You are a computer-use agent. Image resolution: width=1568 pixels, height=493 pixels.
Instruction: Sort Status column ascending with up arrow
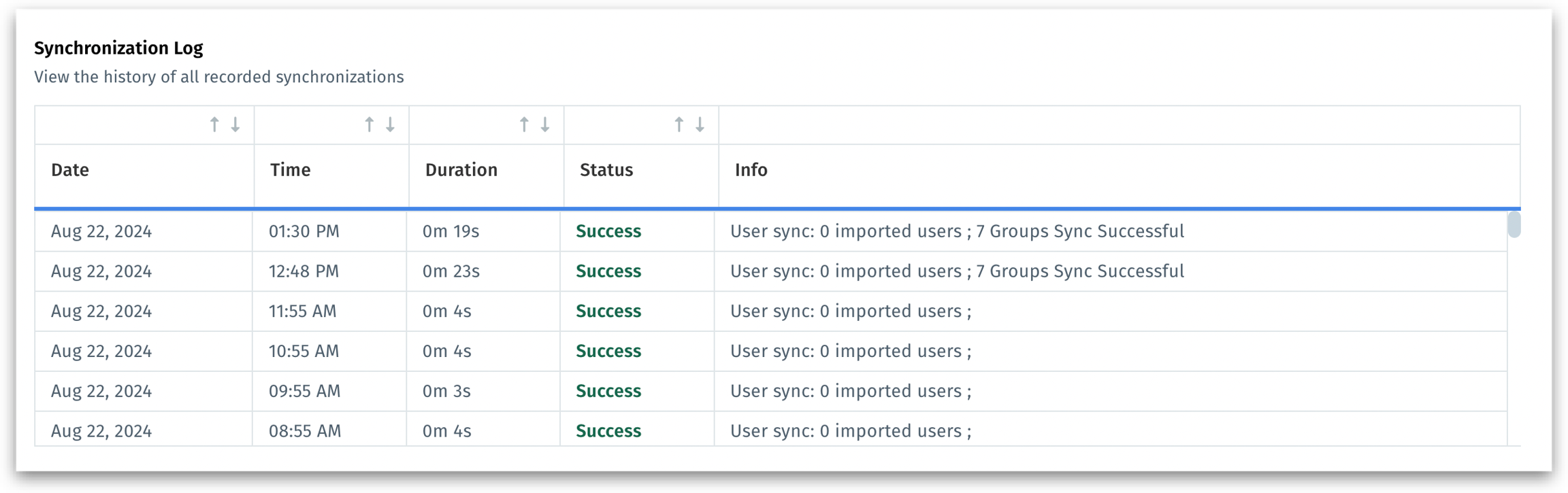point(679,124)
